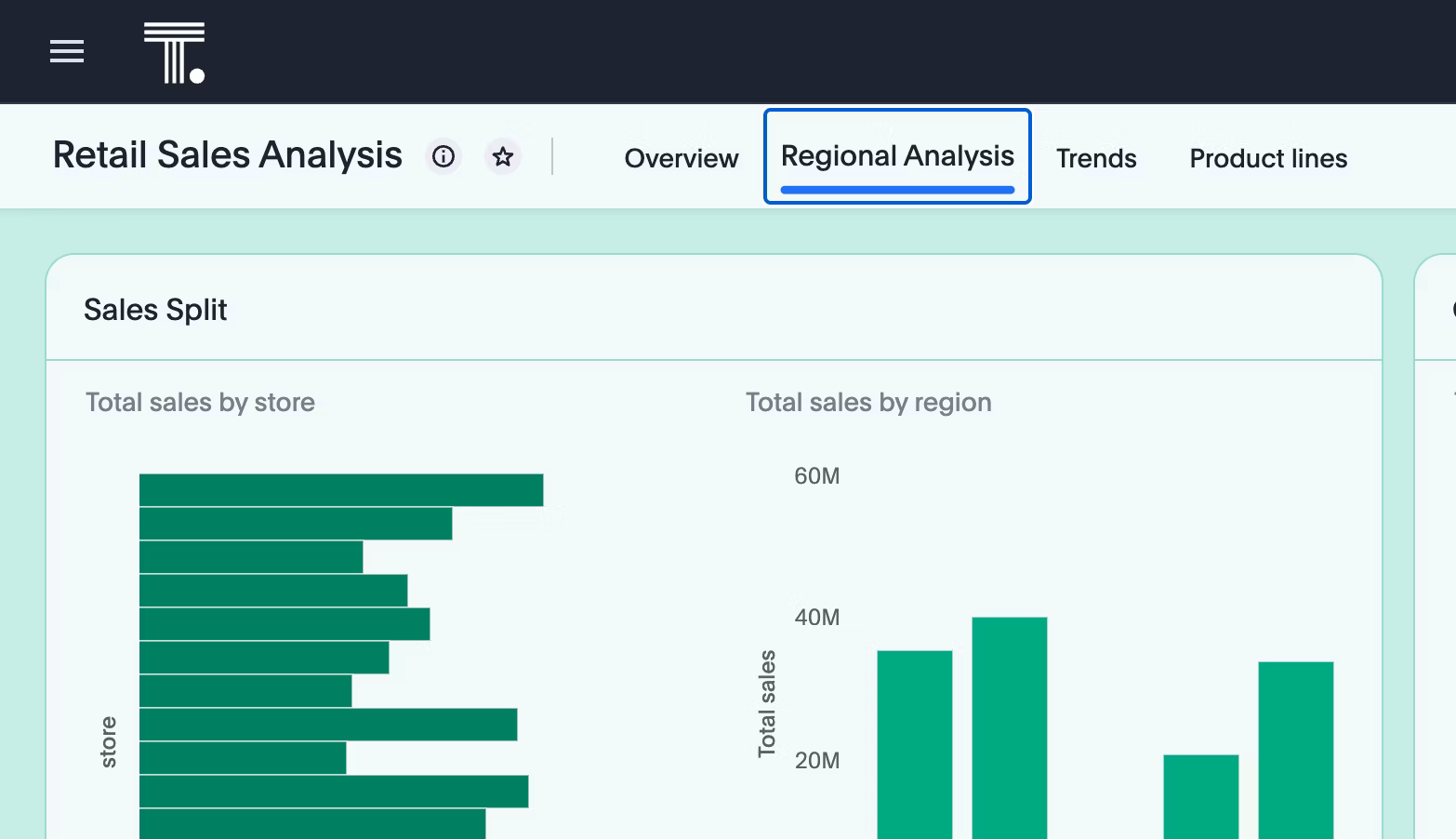Click the Sales Split panel header
Screen dimensions: 1456x839
155,310
